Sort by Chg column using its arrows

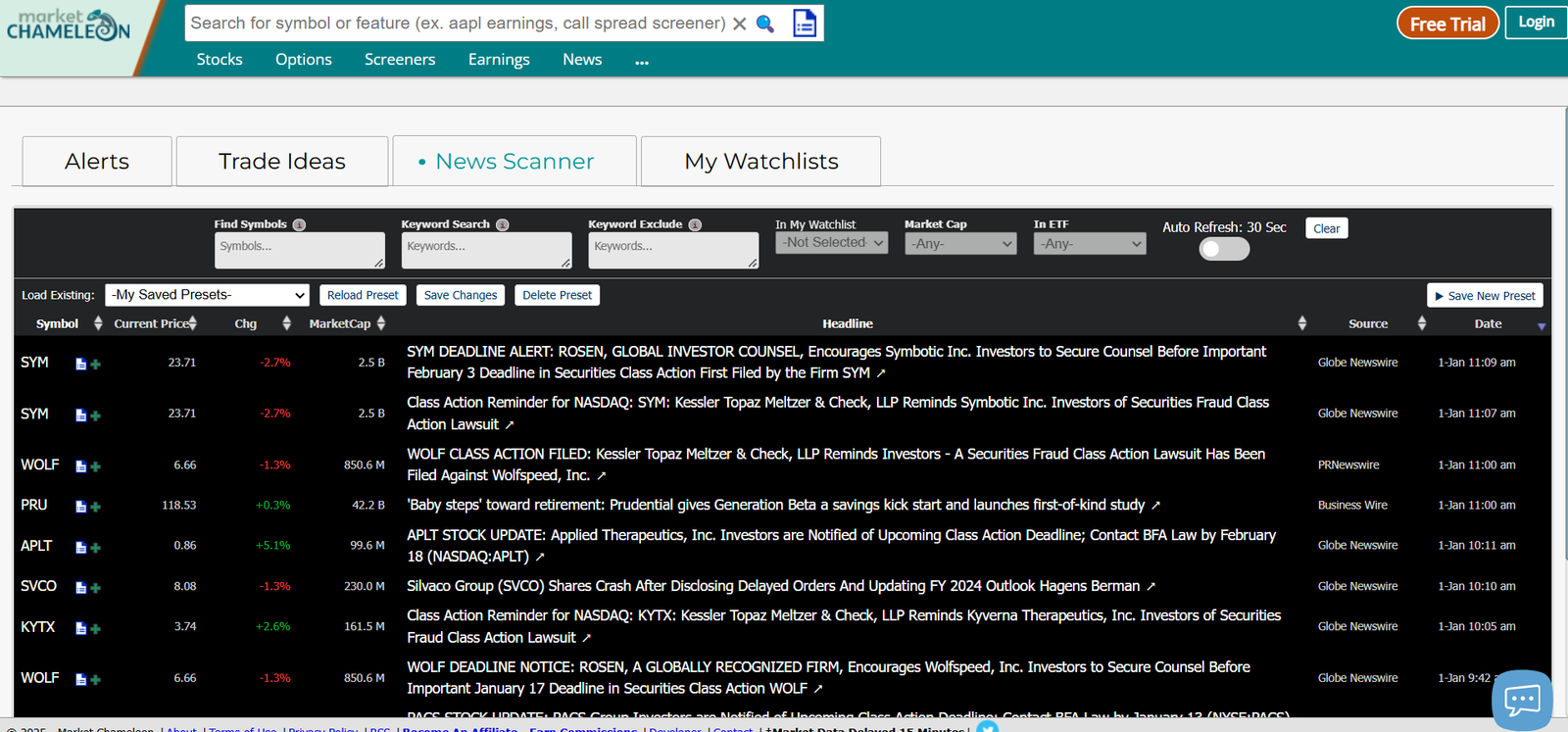(x=286, y=323)
